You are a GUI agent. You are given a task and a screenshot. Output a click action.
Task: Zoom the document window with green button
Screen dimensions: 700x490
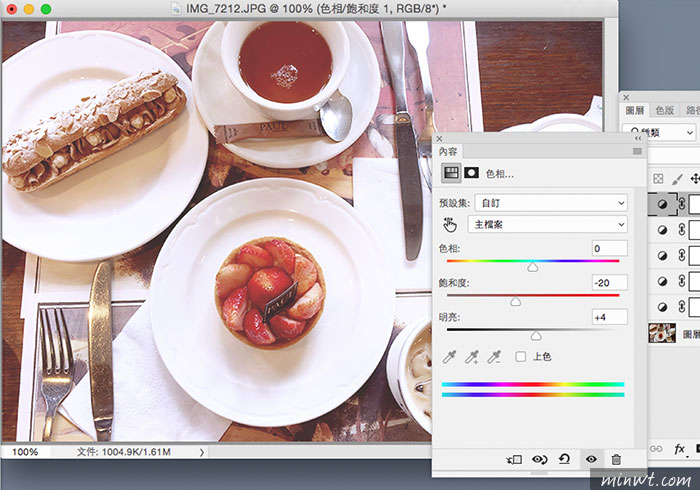[x=46, y=9]
